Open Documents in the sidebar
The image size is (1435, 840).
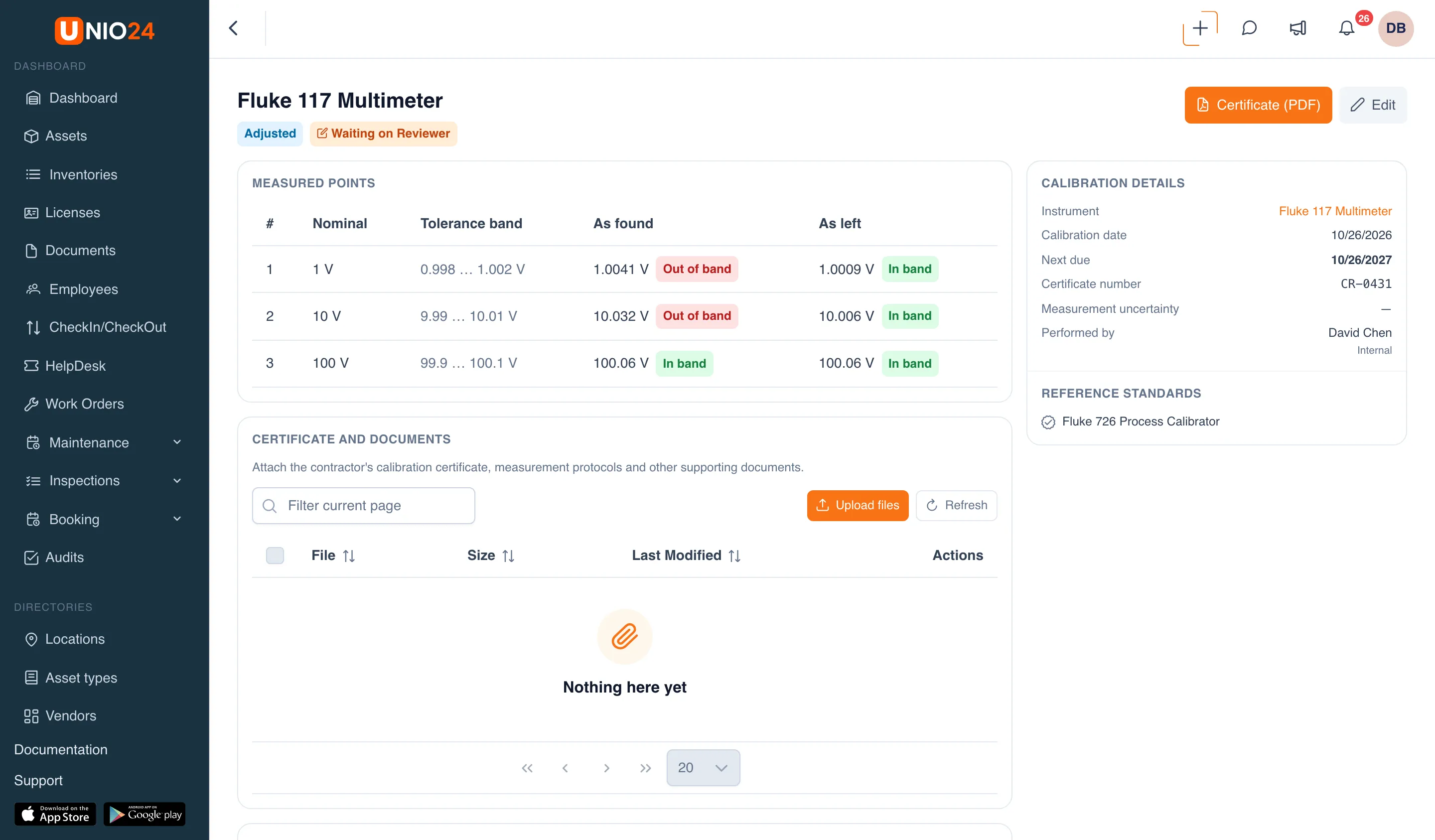click(70, 251)
